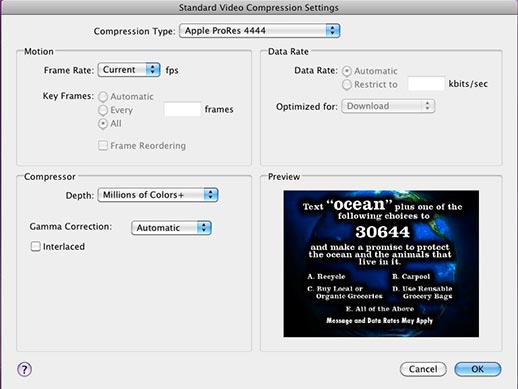Confirm settings with the OK button
This screenshot has height=389, width=518.
(x=478, y=369)
